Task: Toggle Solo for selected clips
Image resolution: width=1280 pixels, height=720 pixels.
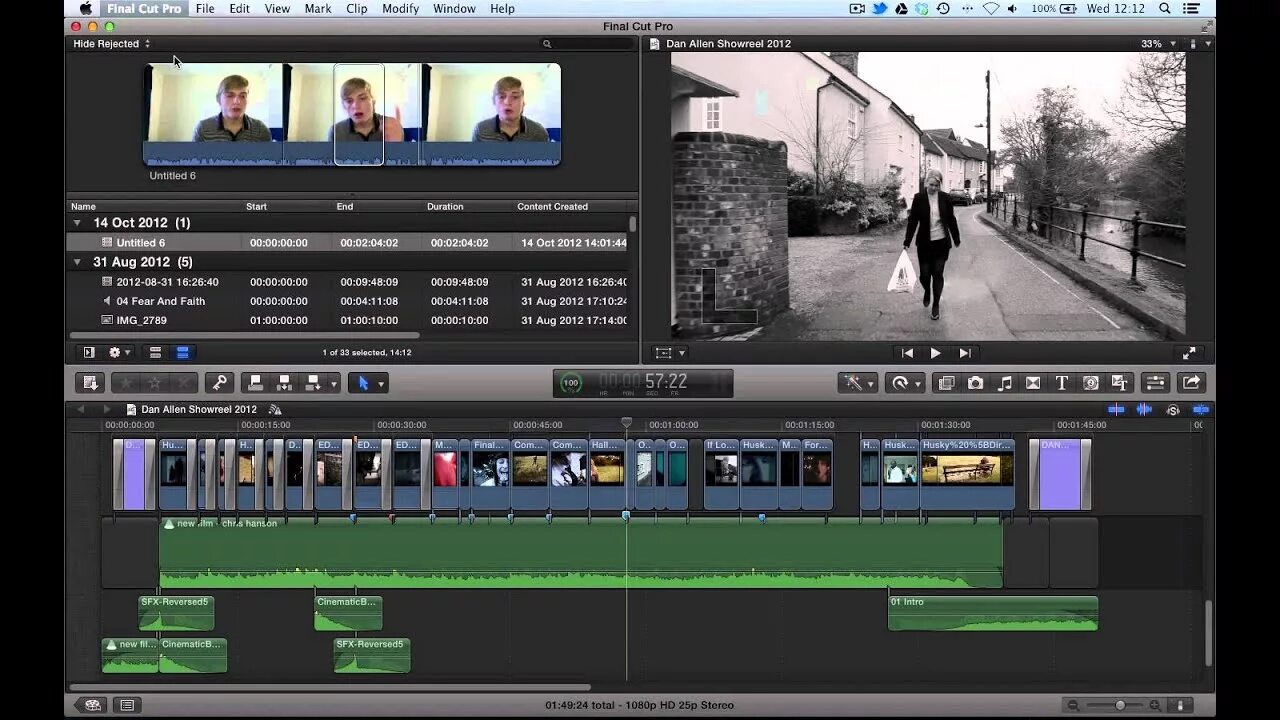Action: 1173,409
